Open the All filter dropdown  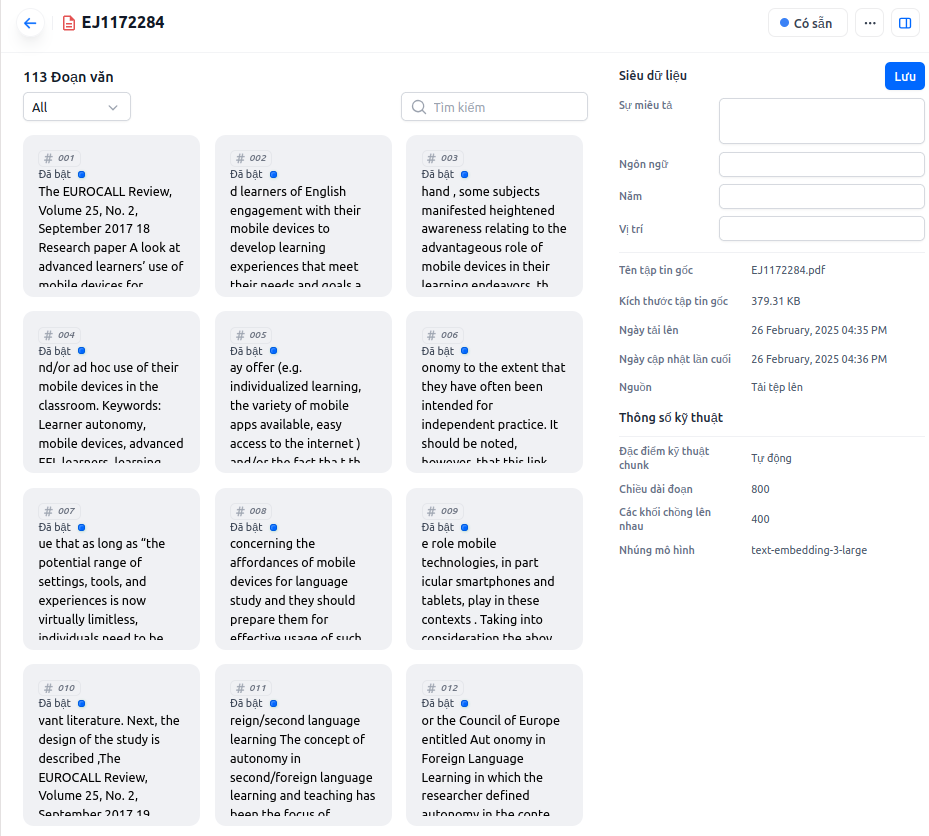pos(77,107)
